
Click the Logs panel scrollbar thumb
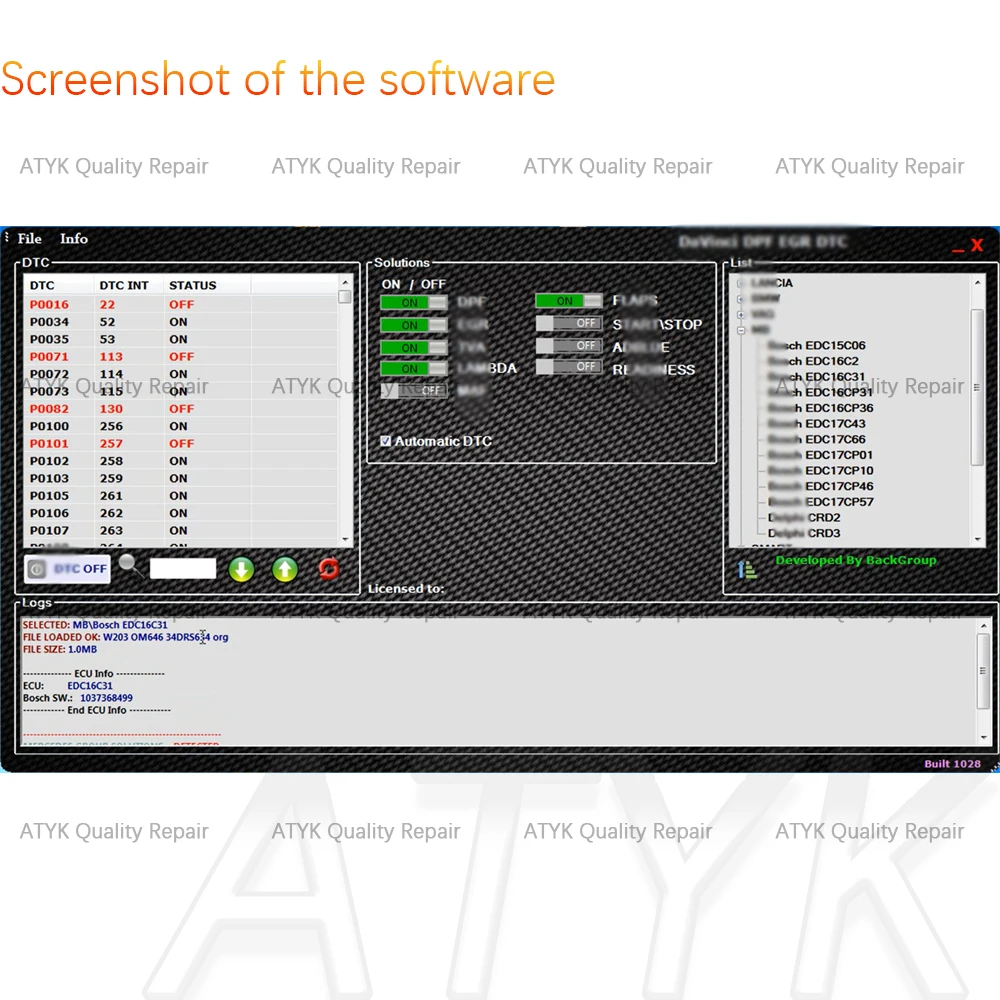[983, 671]
